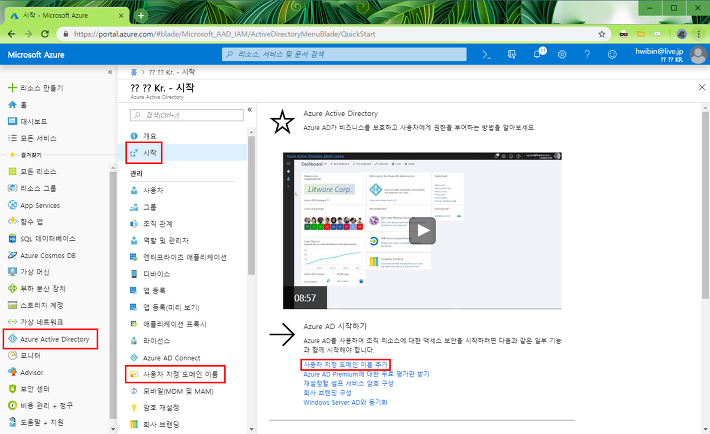Image resolution: width=710 pixels, height=434 pixels.
Task: Open the Chrome menu (three dots)
Action: click(x=699, y=34)
